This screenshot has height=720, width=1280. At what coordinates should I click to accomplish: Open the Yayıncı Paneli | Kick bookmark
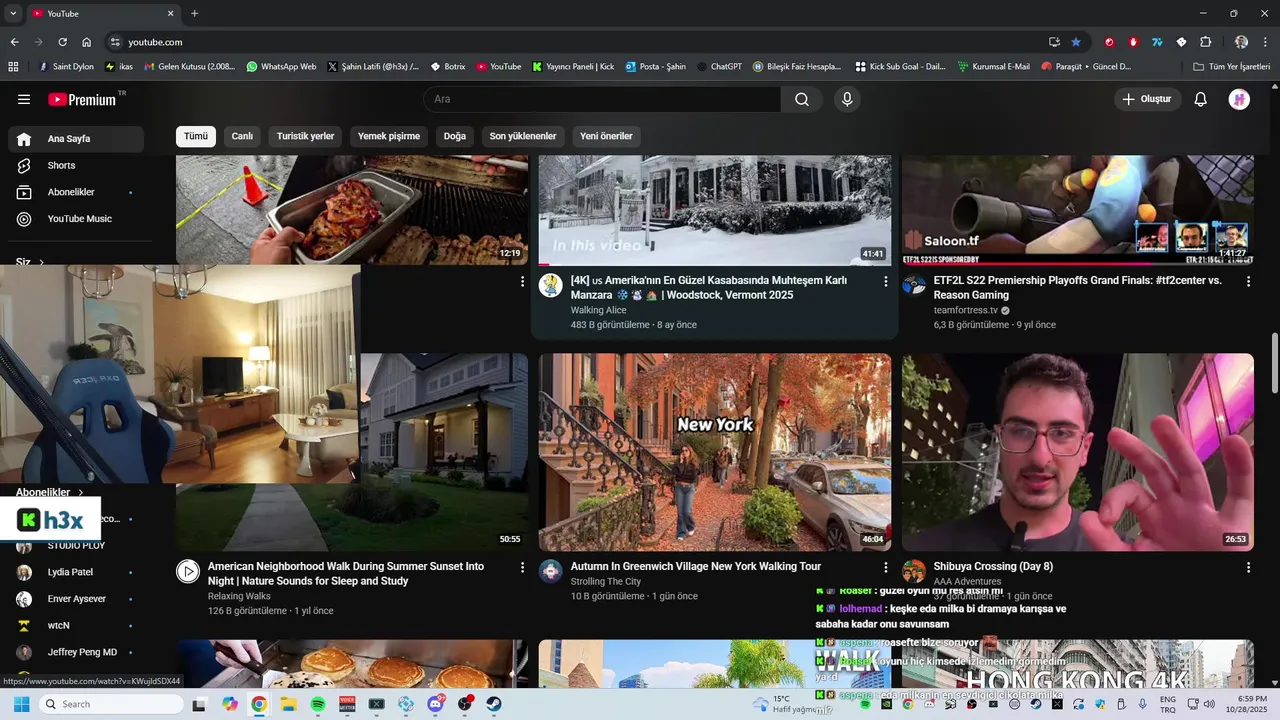pos(573,67)
